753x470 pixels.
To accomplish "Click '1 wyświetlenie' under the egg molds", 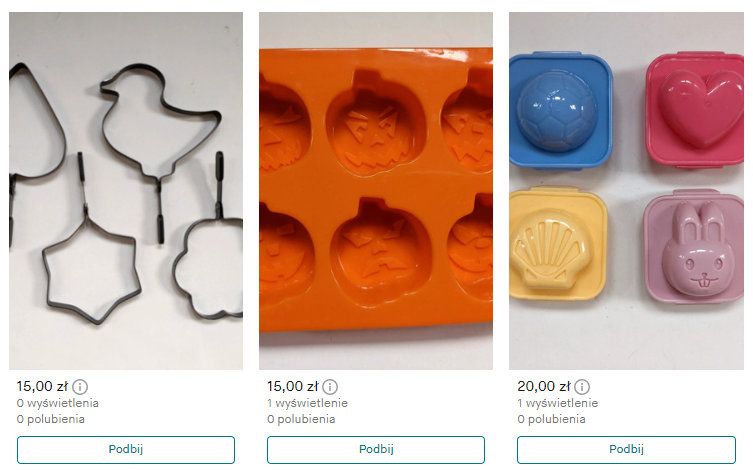I will pos(558,403).
